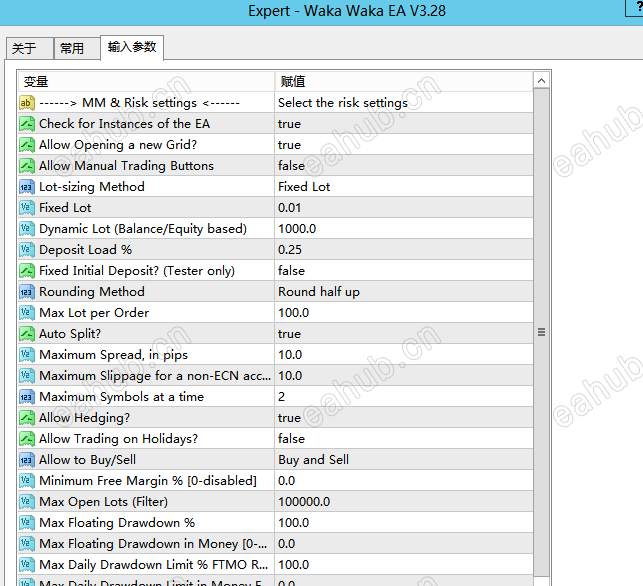Select the Max Daily Drawdown Limit % FTMO label
This screenshot has width=643, height=586.
point(154,565)
